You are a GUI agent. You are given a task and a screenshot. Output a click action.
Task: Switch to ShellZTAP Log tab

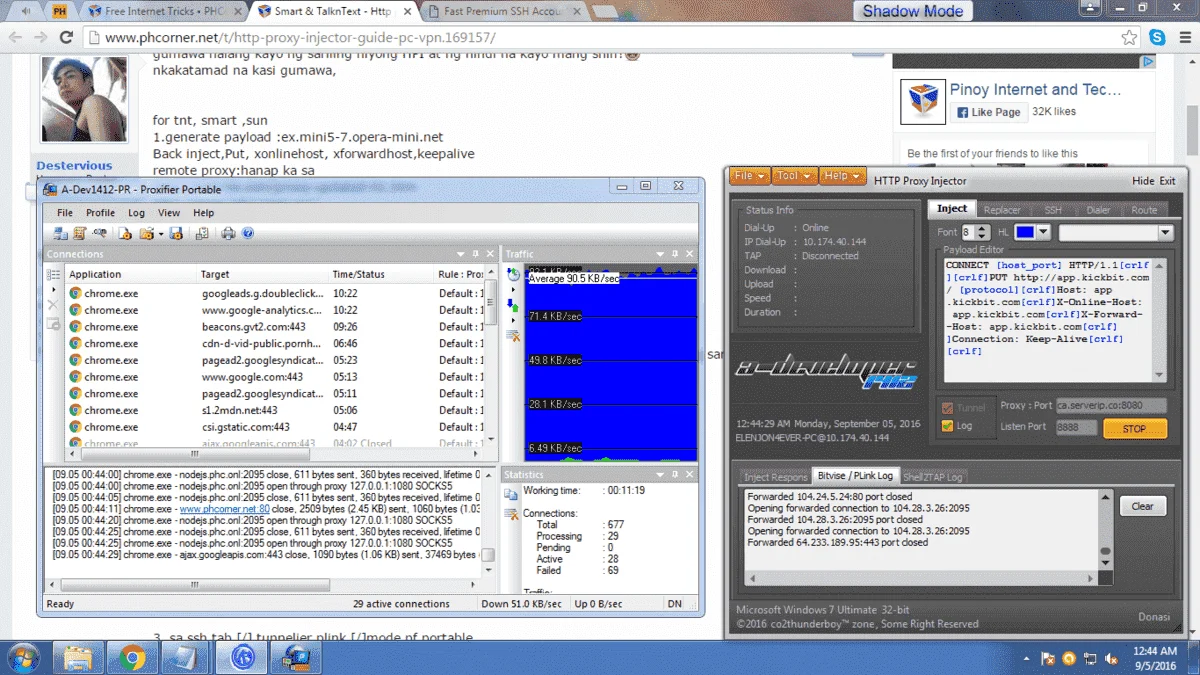932,477
